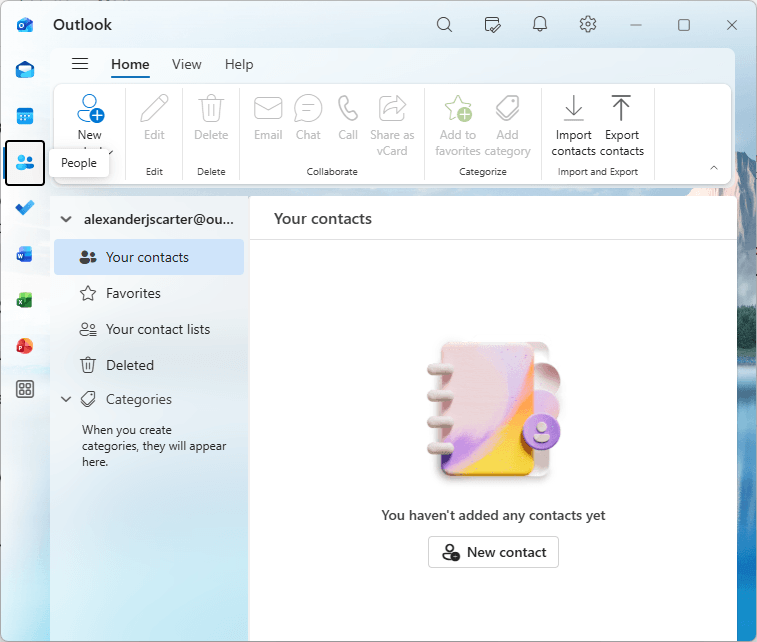Click the Your contacts heading text
The width and height of the screenshot is (757, 642).
322,219
